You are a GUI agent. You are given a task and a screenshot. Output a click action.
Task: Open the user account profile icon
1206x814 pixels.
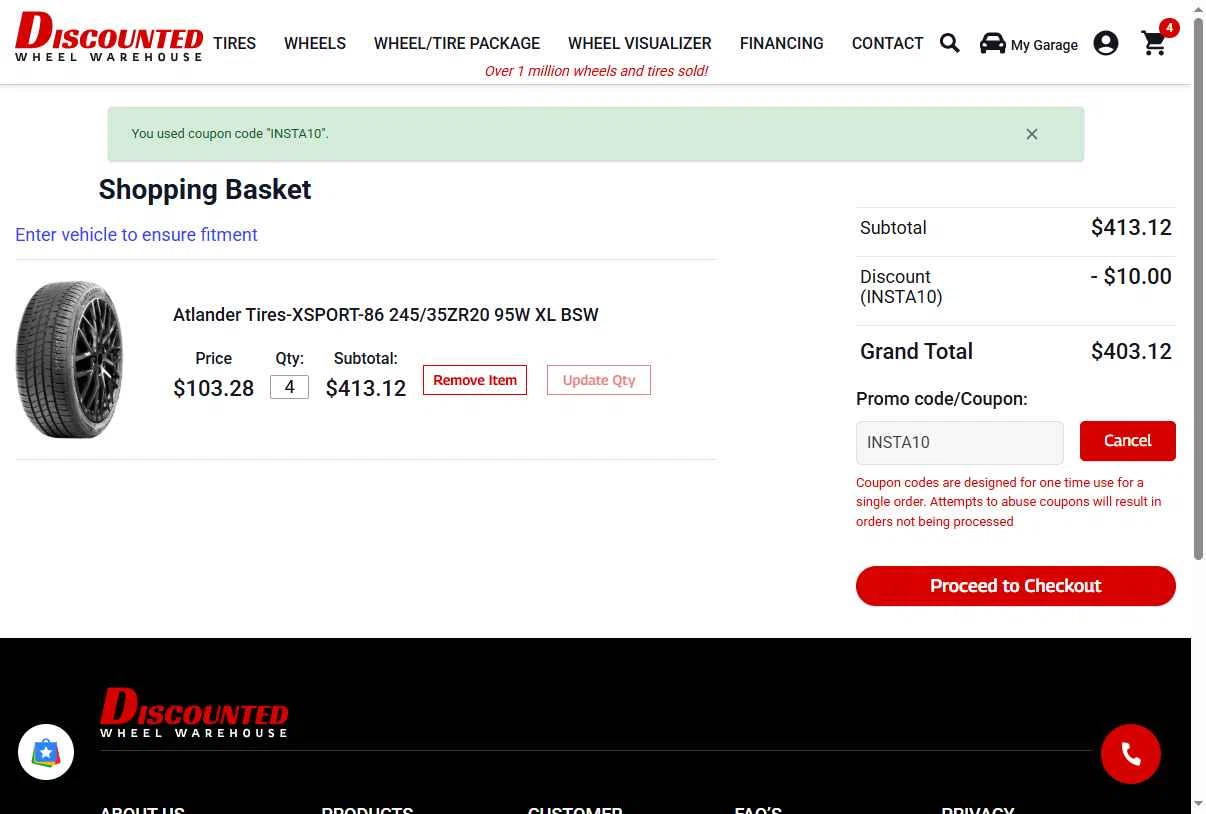pos(1106,43)
